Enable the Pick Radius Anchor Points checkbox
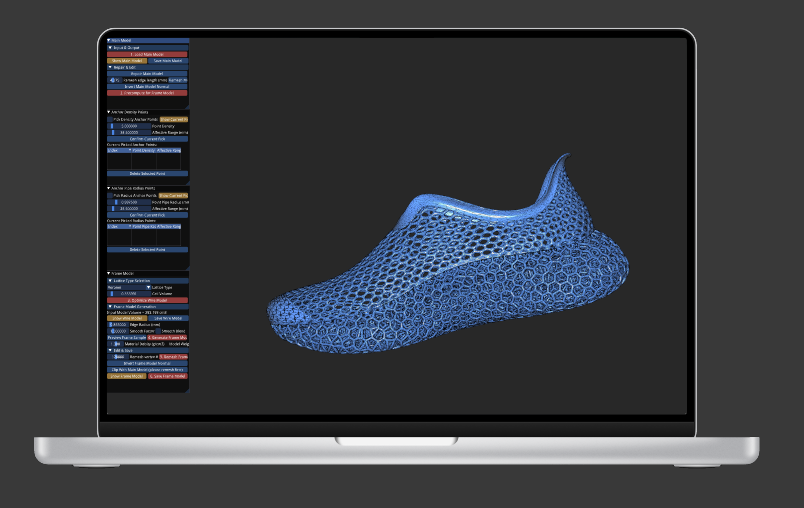This screenshot has width=804, height=508. click(x=111, y=195)
